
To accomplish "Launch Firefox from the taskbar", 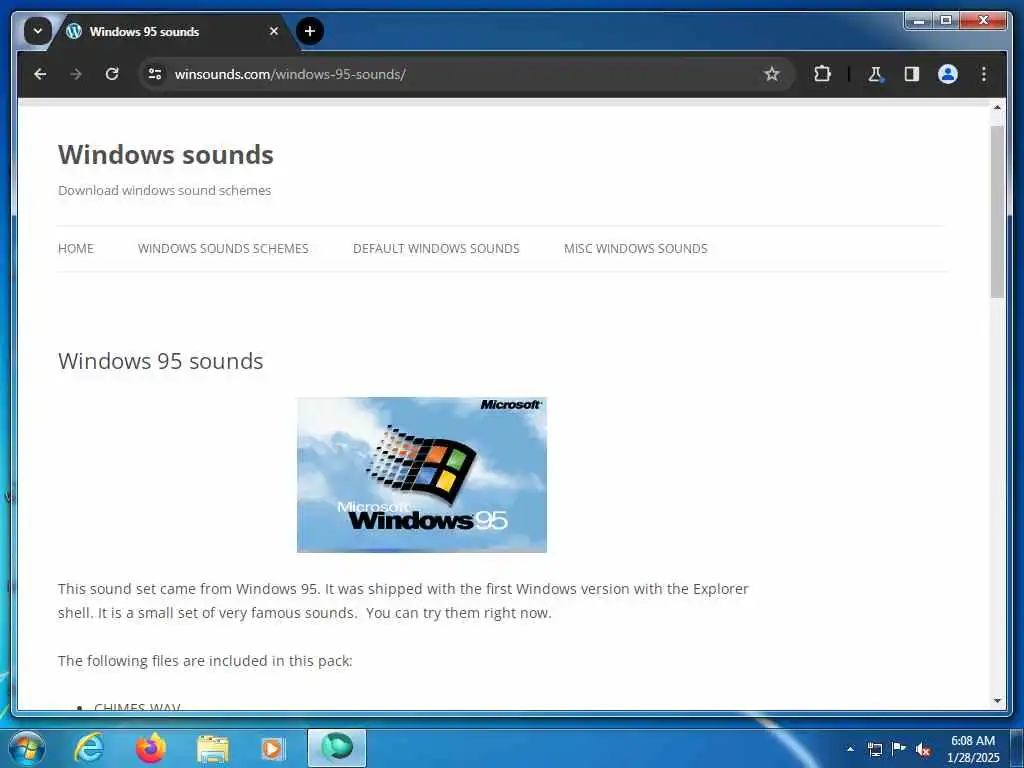I will pyautogui.click(x=150, y=748).
